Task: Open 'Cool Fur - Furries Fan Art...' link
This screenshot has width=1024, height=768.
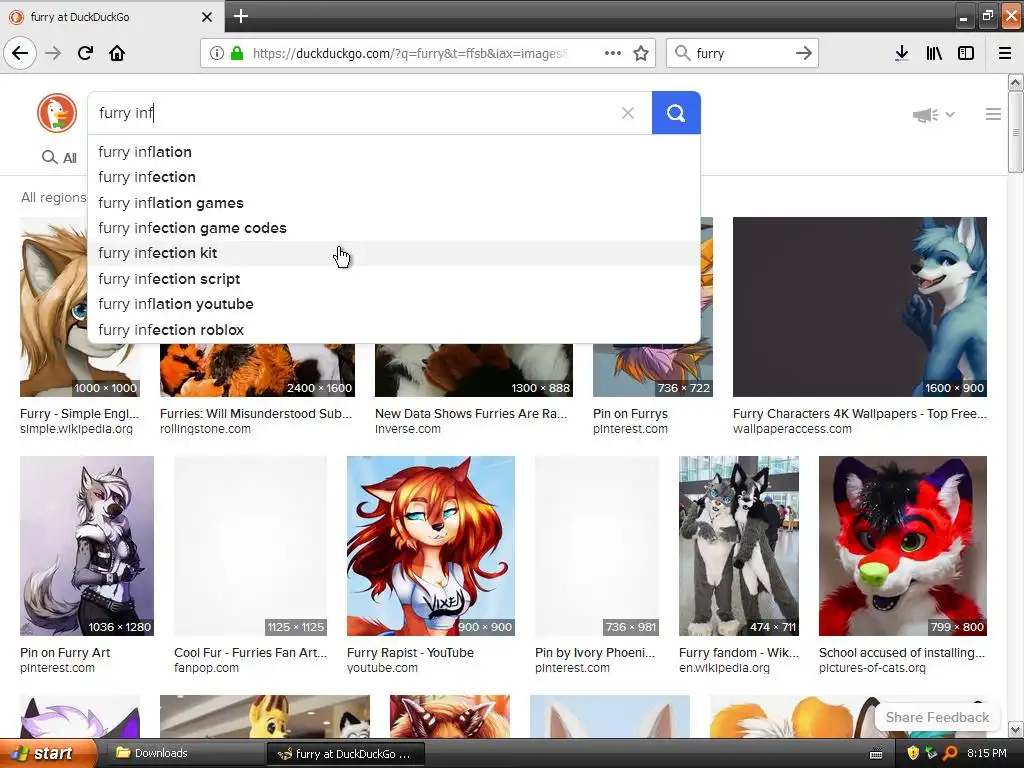Action: (x=250, y=652)
